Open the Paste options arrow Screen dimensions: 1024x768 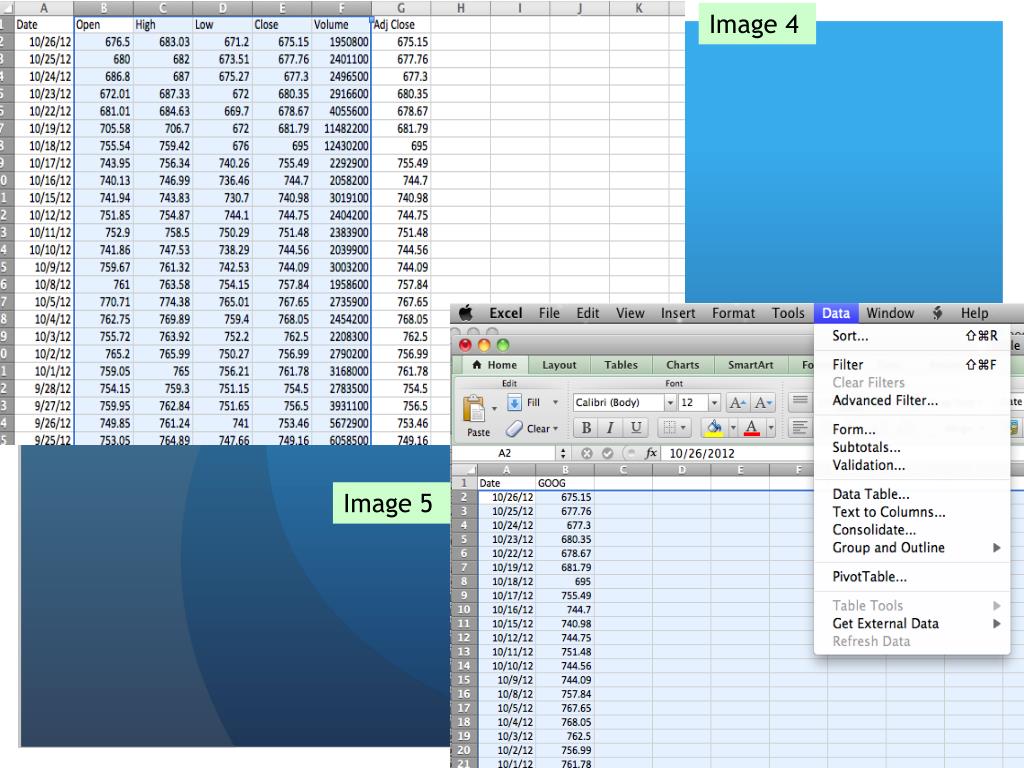(494, 409)
